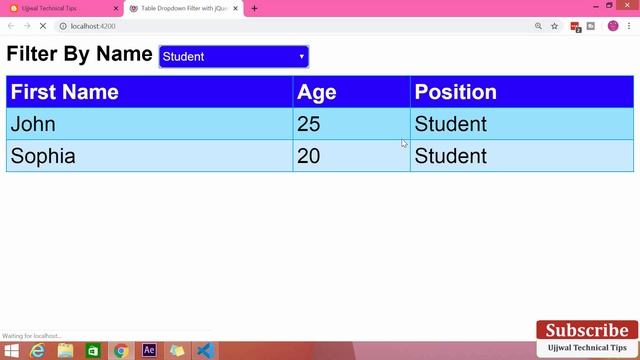Open Adobe After Effects from taskbar

point(149,350)
